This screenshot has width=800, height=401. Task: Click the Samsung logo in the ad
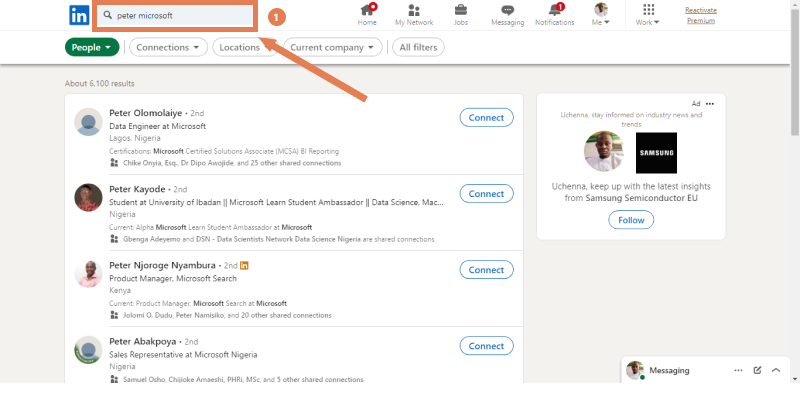coord(656,153)
